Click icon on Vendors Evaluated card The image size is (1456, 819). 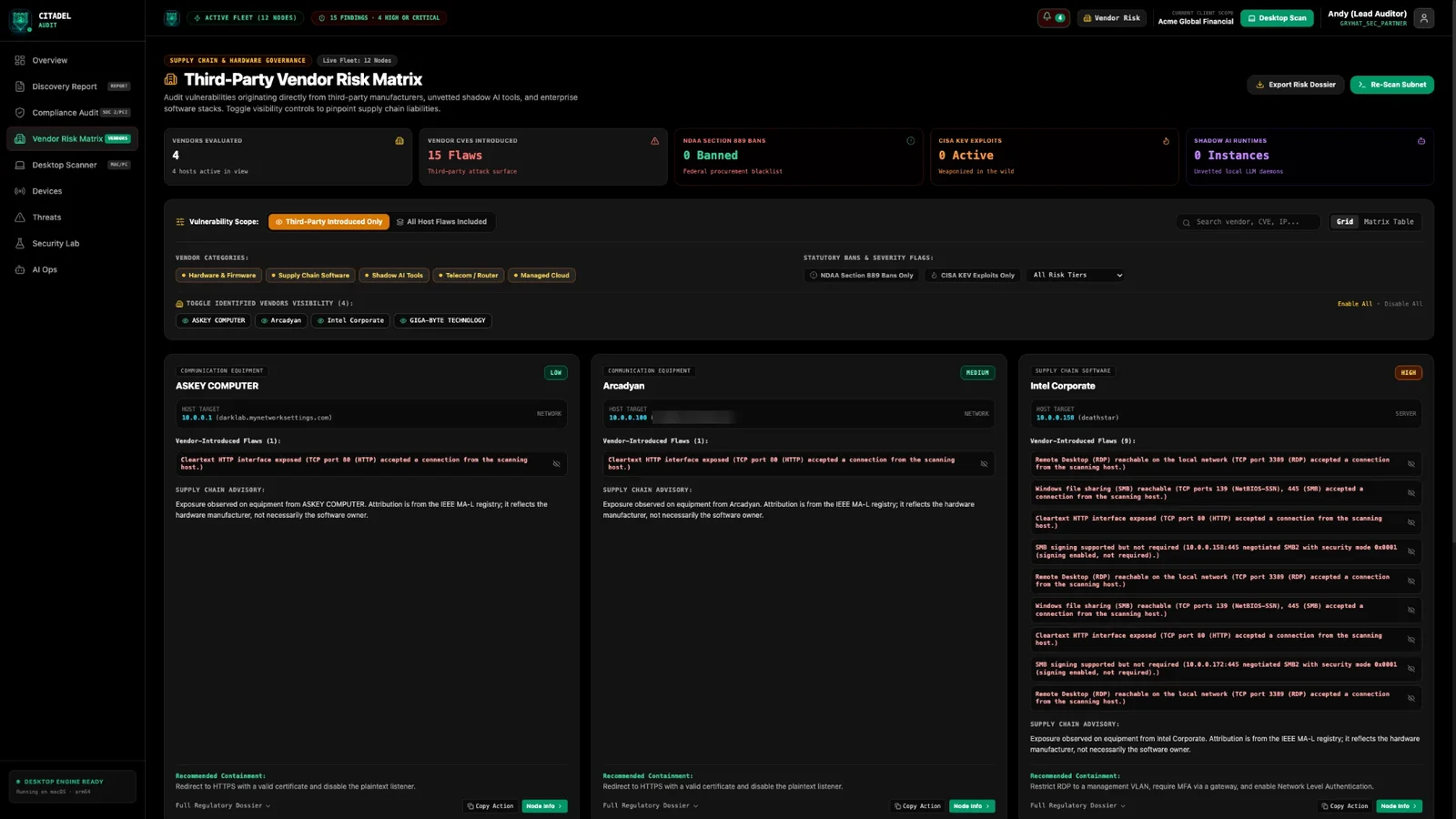399,141
